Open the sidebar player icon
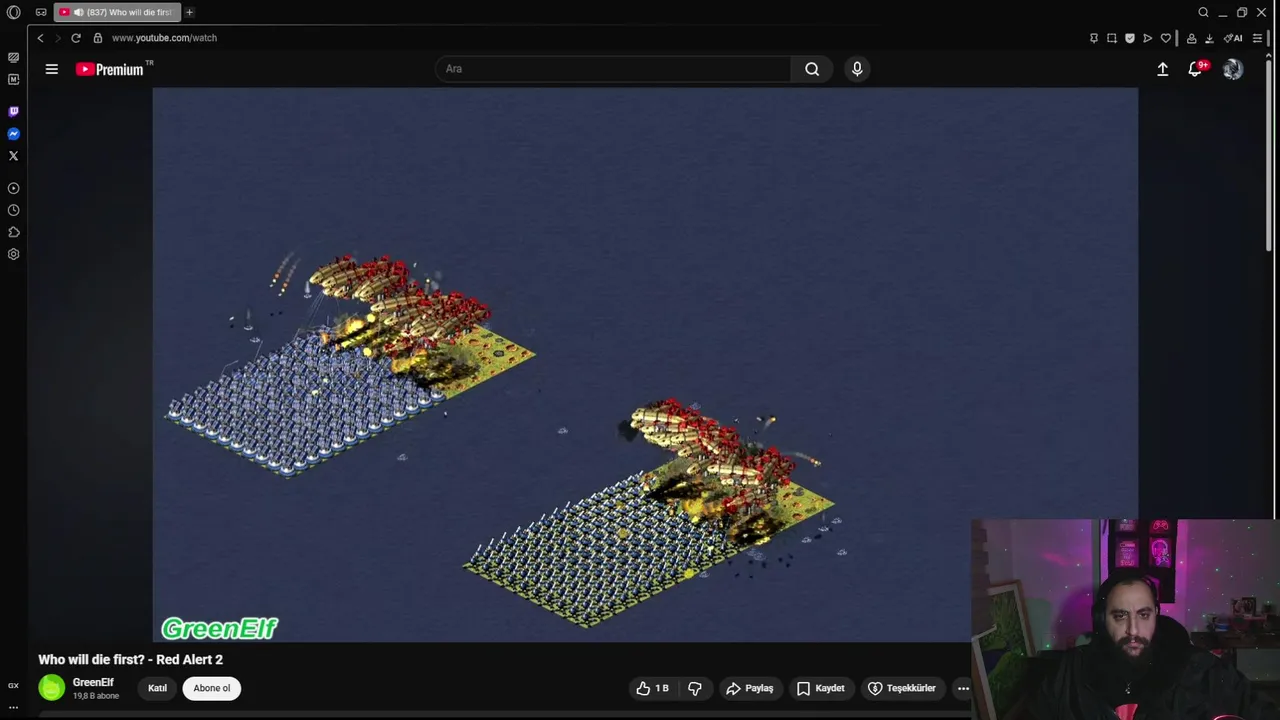The width and height of the screenshot is (1280, 720). (13, 188)
